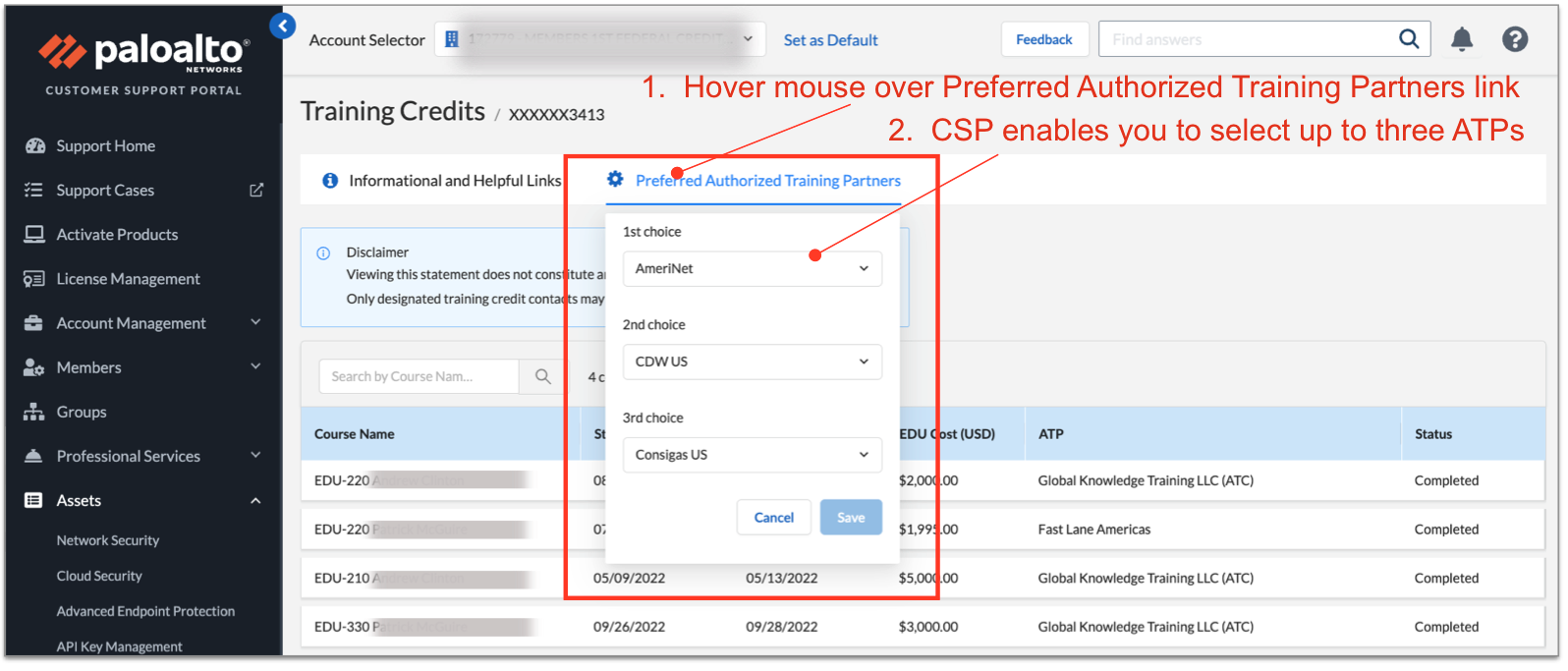Screen dimensions: 1568x671
Task: Open the 3rd choice Consigas US dropdown
Action: coord(753,456)
